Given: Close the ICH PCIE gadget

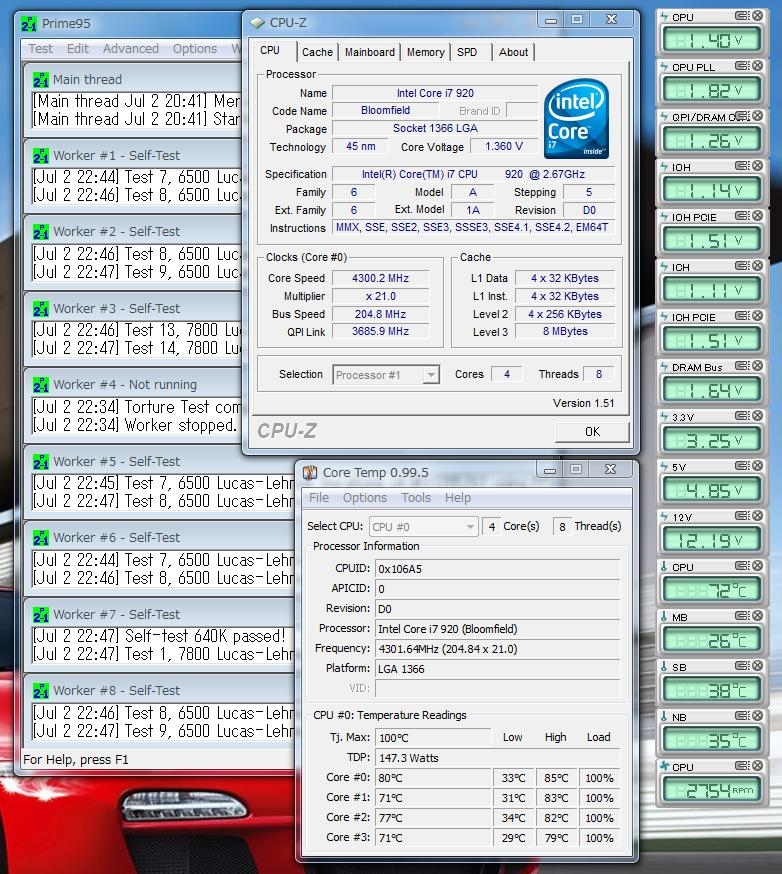Looking at the screenshot, I should click(757, 315).
